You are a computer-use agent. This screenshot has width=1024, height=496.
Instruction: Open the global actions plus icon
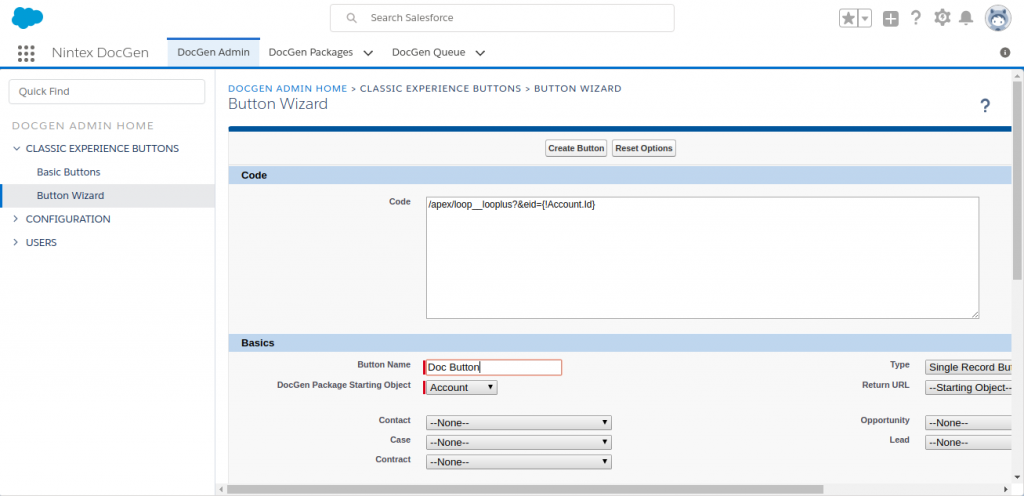click(891, 18)
